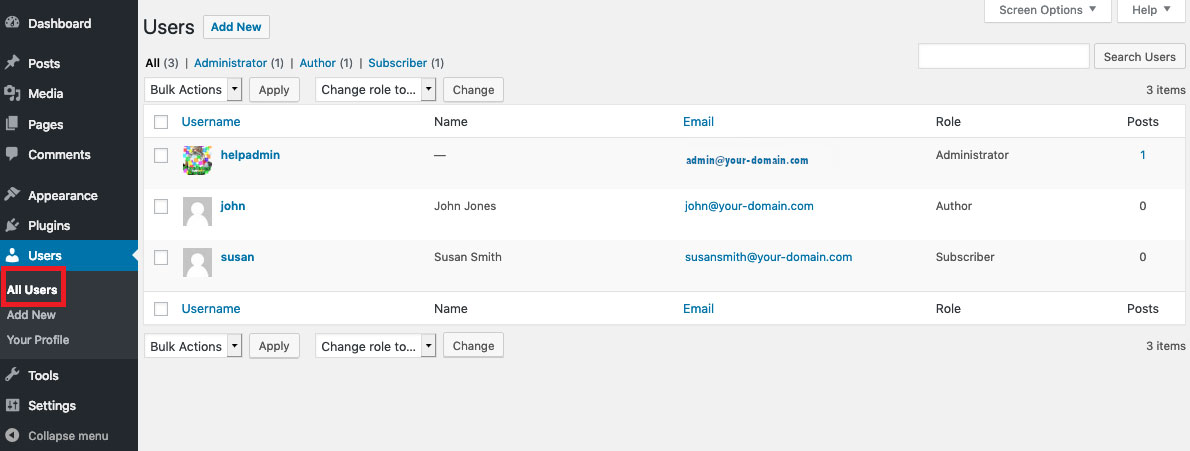
Task: Click the Collapse menu arrow icon
Action: point(11,436)
